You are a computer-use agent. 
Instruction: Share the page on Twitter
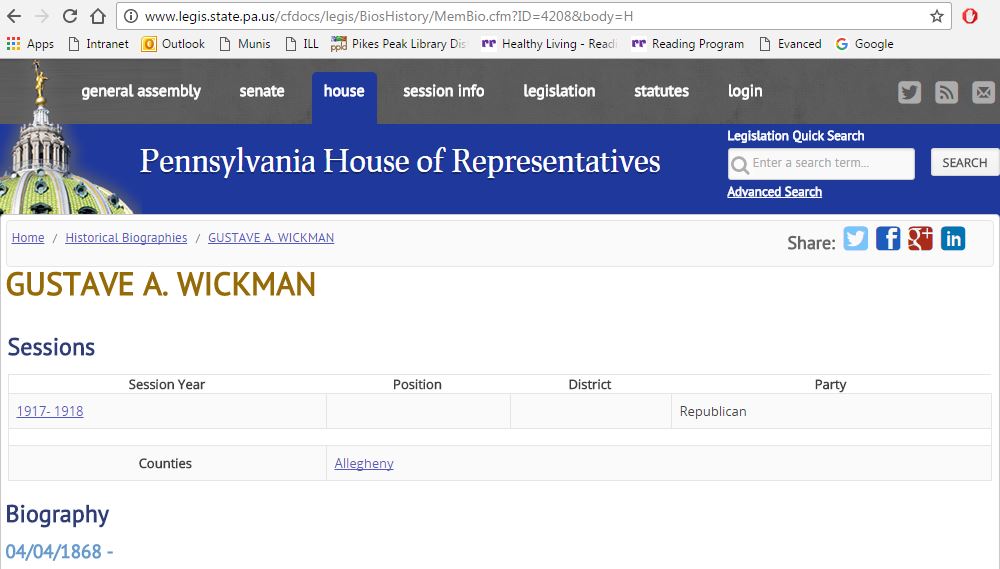tap(856, 239)
